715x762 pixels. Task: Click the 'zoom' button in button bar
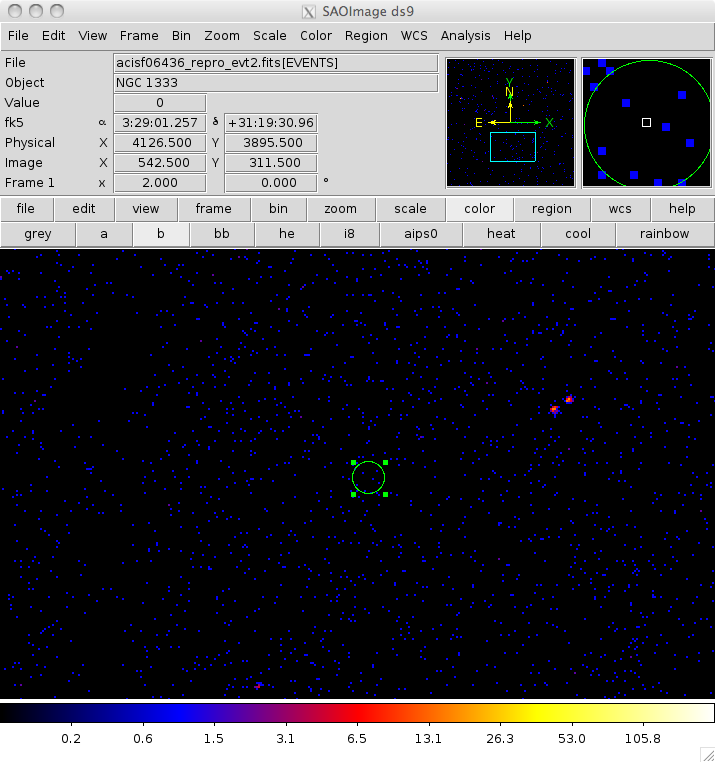click(x=340, y=209)
